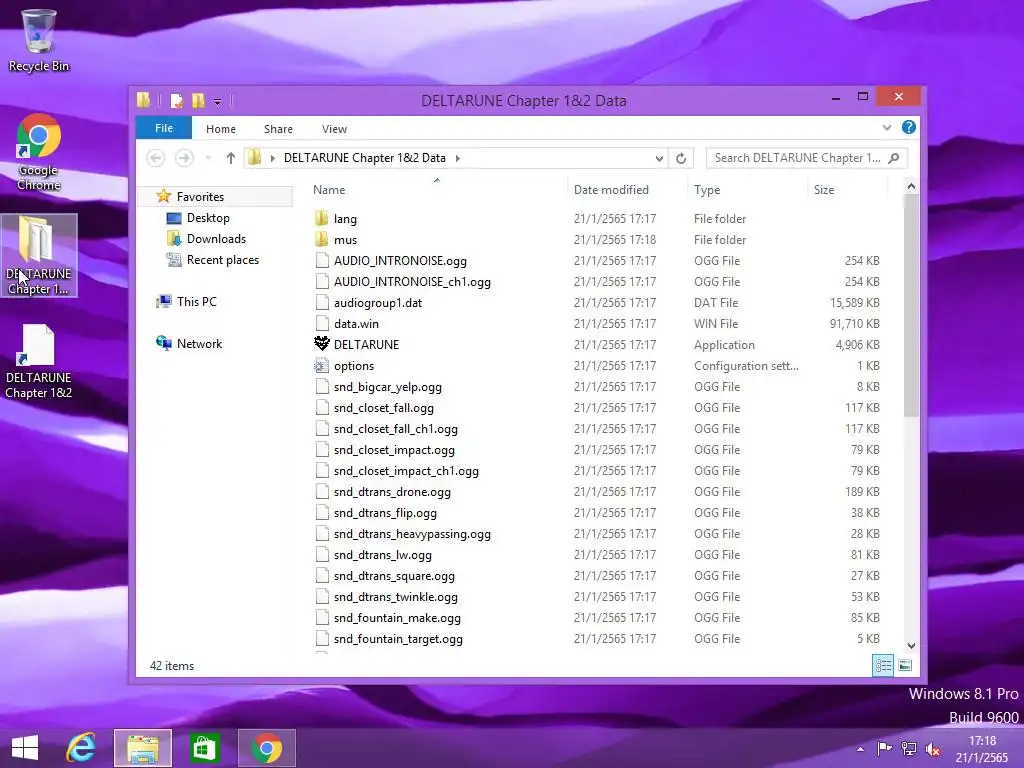The height and width of the screenshot is (768, 1024).
Task: Switch to Large icons view via status bar icon
Action: coord(904,665)
